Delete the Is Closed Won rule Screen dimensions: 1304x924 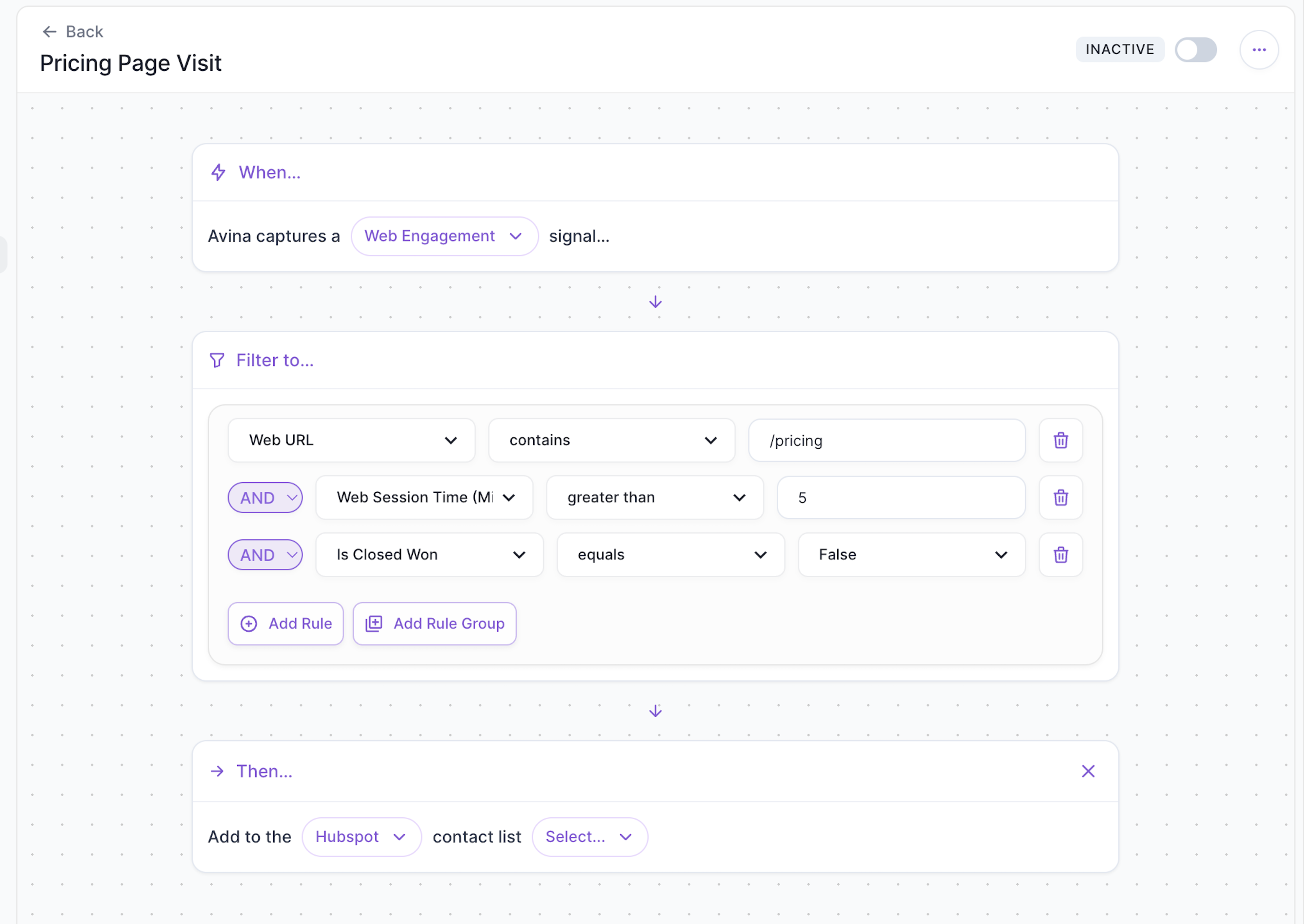click(x=1060, y=555)
